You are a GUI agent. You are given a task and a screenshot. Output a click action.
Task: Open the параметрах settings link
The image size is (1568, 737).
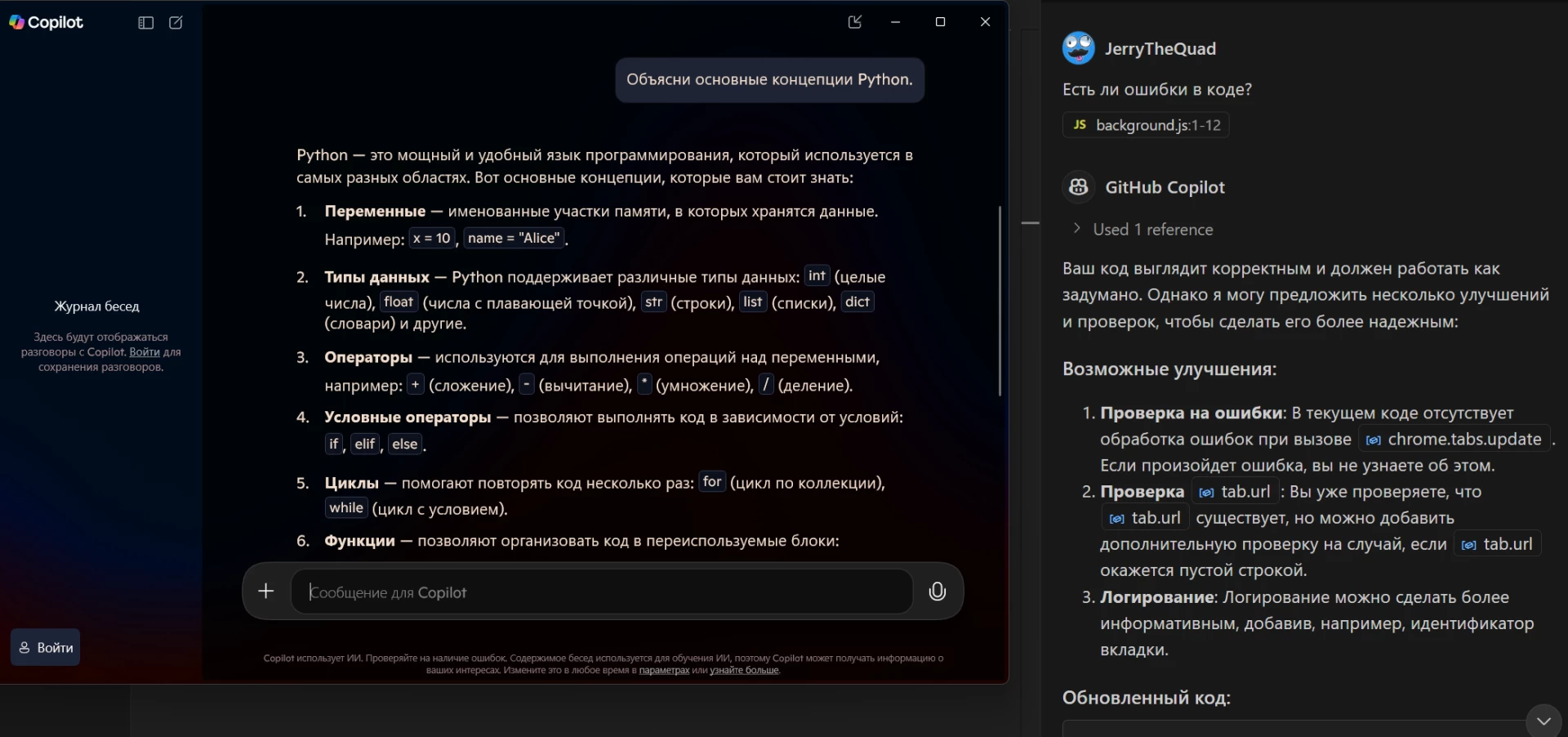pos(664,670)
